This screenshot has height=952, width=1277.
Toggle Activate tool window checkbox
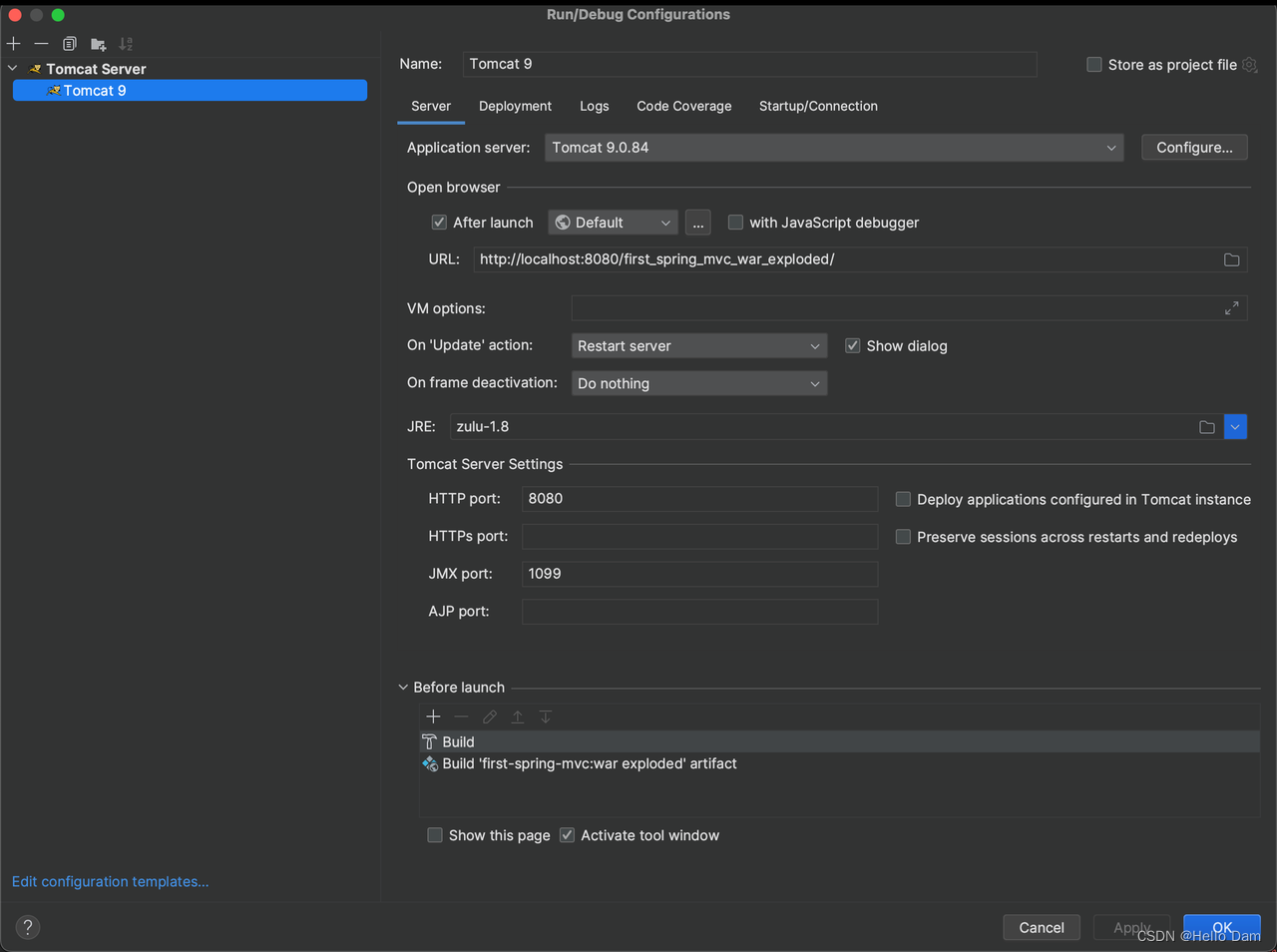567,835
